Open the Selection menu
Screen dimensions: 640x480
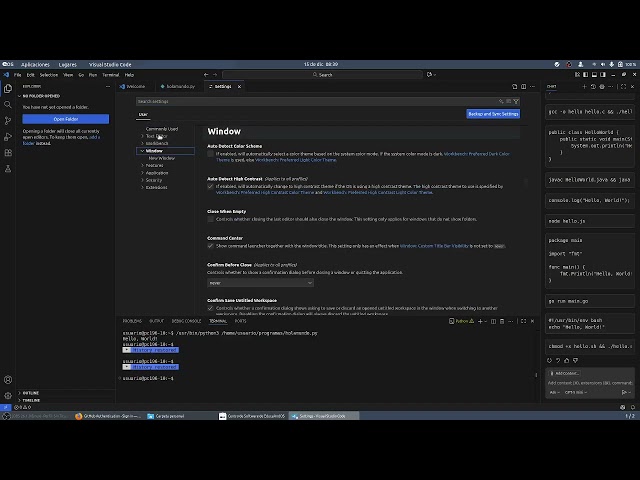(x=49, y=75)
